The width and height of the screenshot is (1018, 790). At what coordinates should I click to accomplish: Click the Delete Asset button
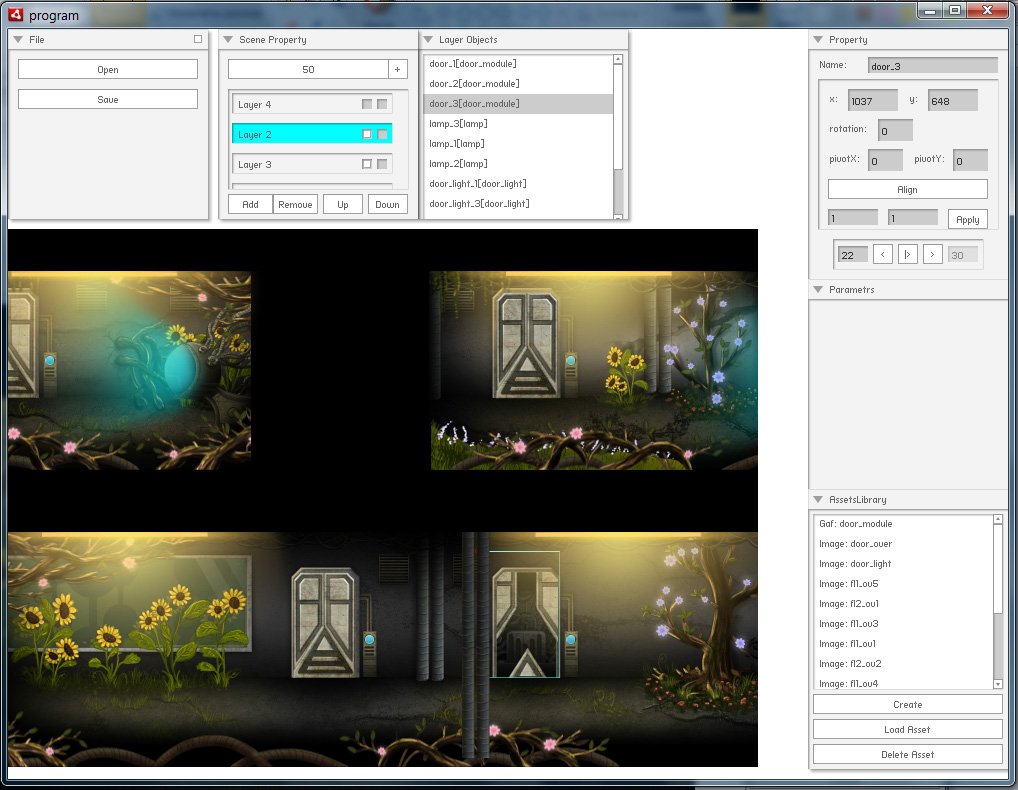tap(908, 754)
